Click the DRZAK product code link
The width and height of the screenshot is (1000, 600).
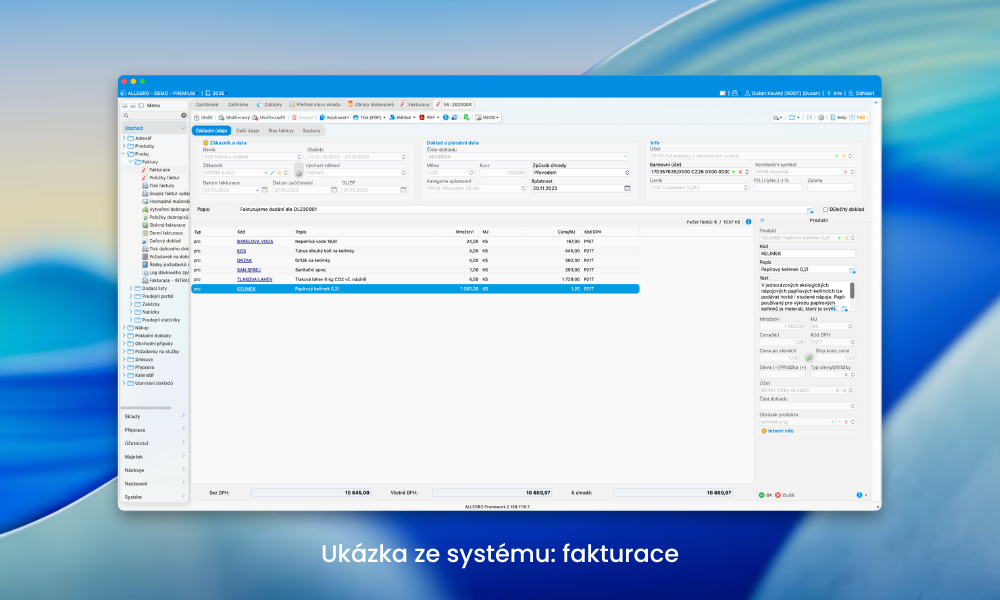pyautogui.click(x=244, y=261)
